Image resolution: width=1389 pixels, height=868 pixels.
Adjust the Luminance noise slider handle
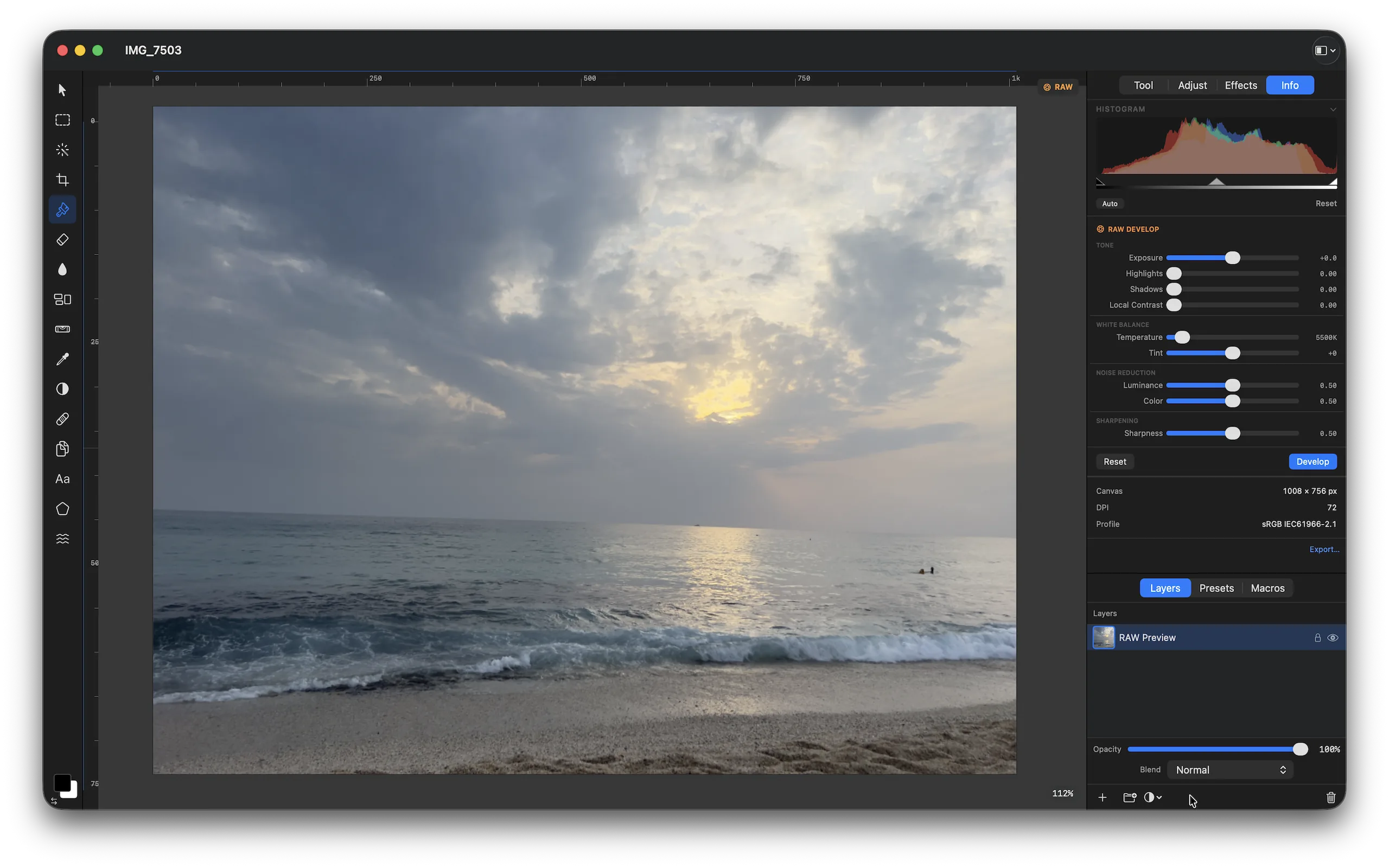point(1232,385)
